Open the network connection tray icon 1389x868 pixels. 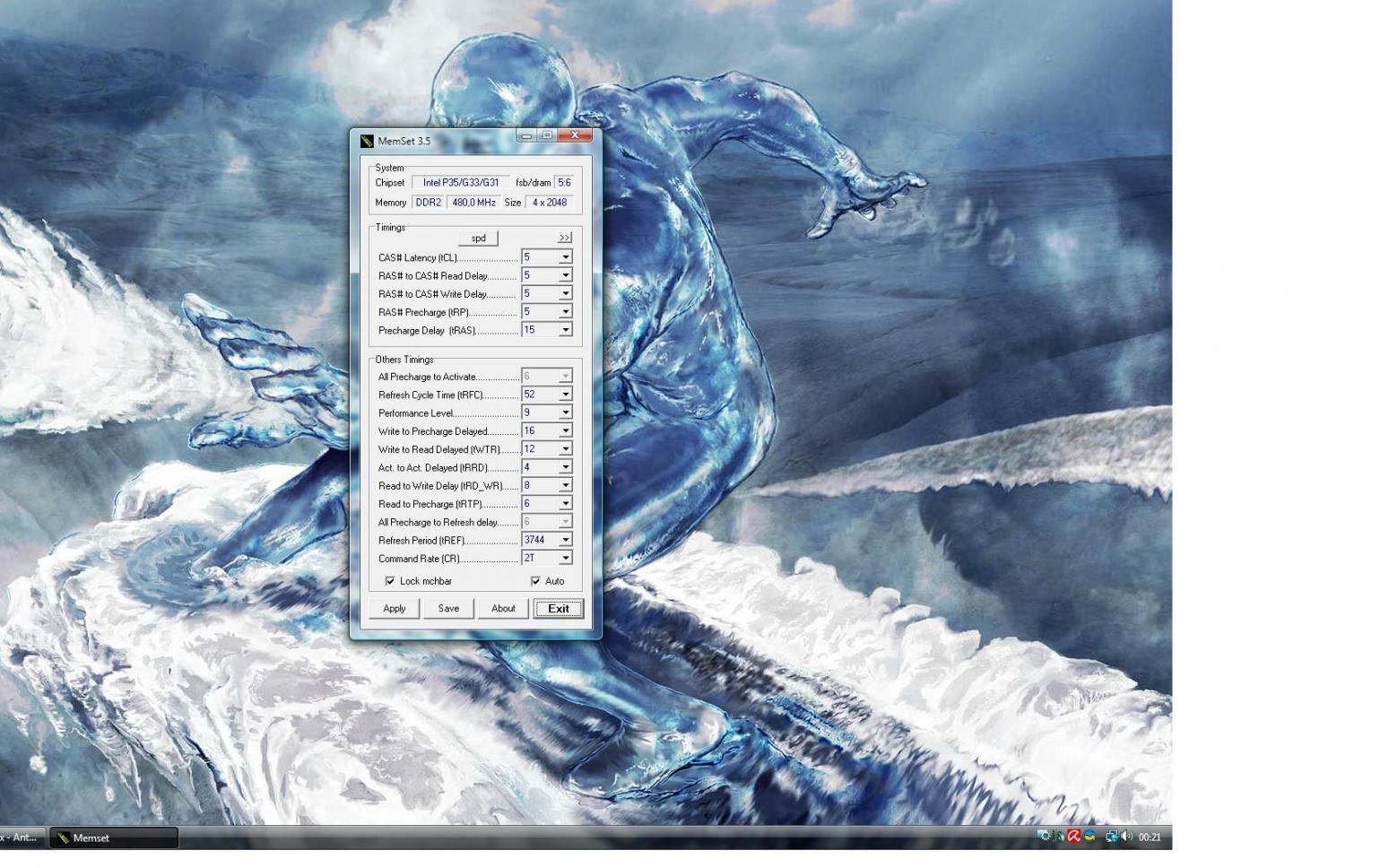(x=1112, y=837)
